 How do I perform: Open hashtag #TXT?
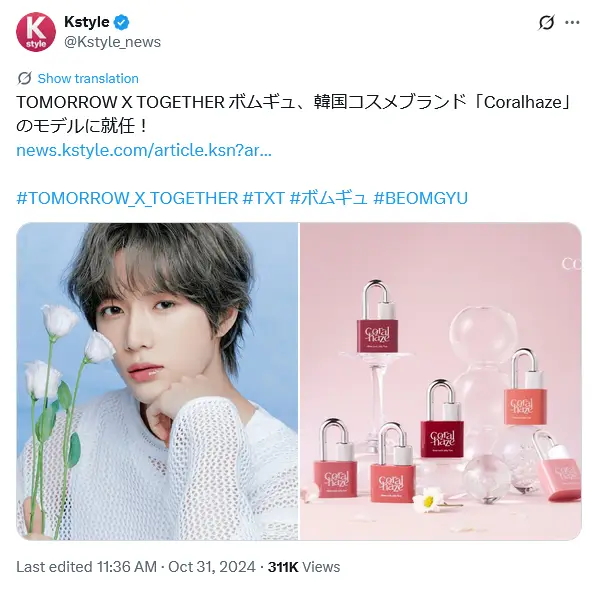[x=264, y=198]
